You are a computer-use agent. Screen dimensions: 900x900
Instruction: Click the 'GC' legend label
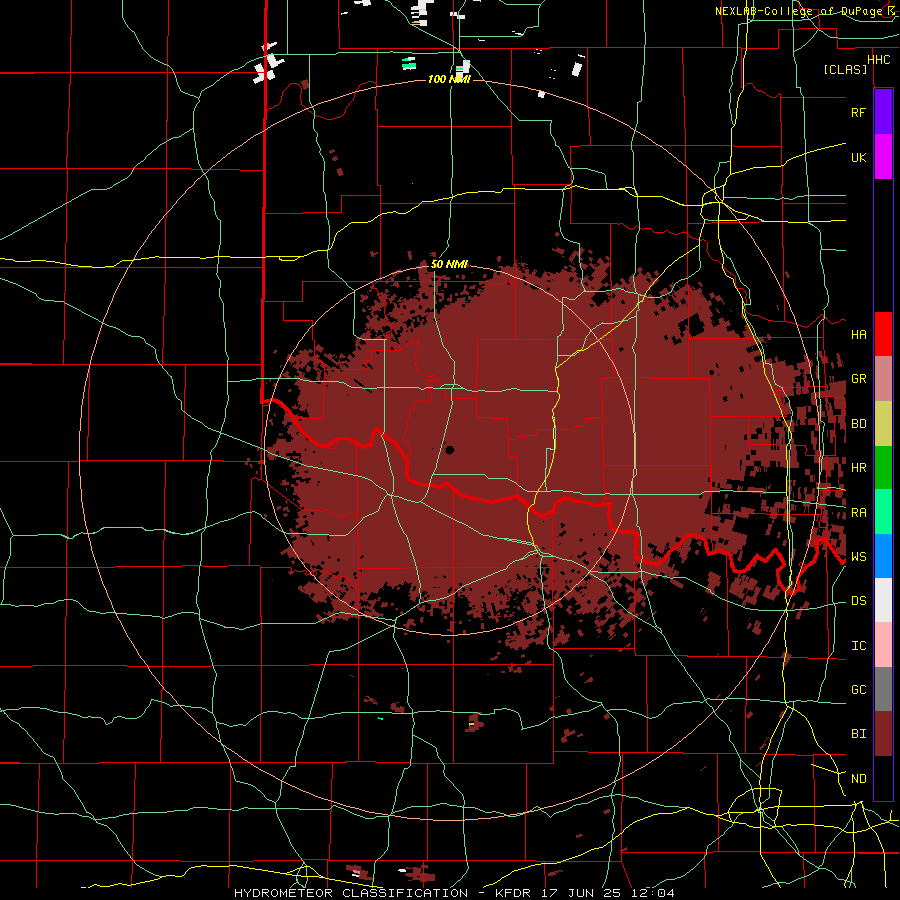[x=858, y=690]
